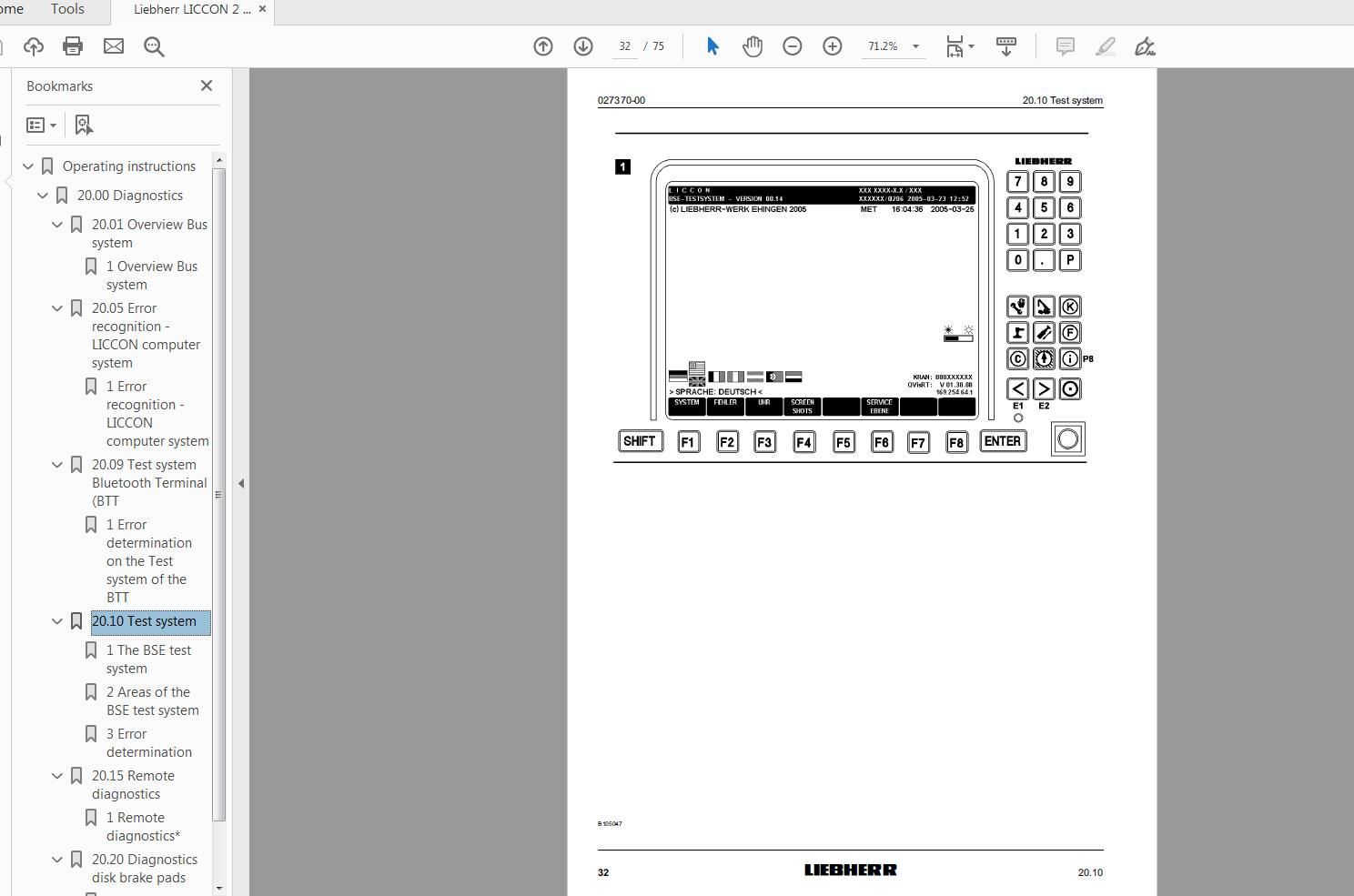Click the Print document icon
The image size is (1354, 896).
click(x=73, y=45)
